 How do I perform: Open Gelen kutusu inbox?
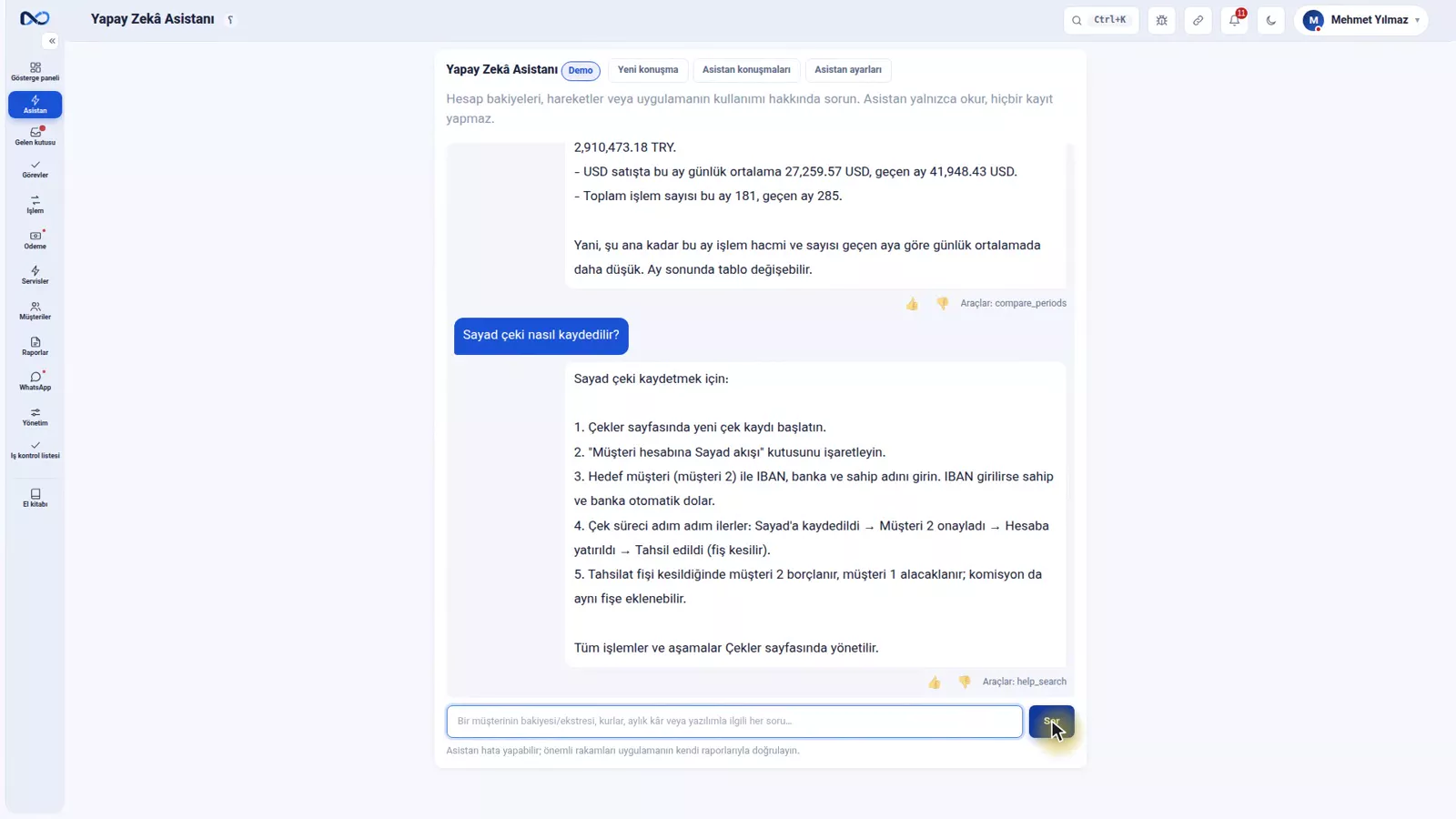[35, 136]
